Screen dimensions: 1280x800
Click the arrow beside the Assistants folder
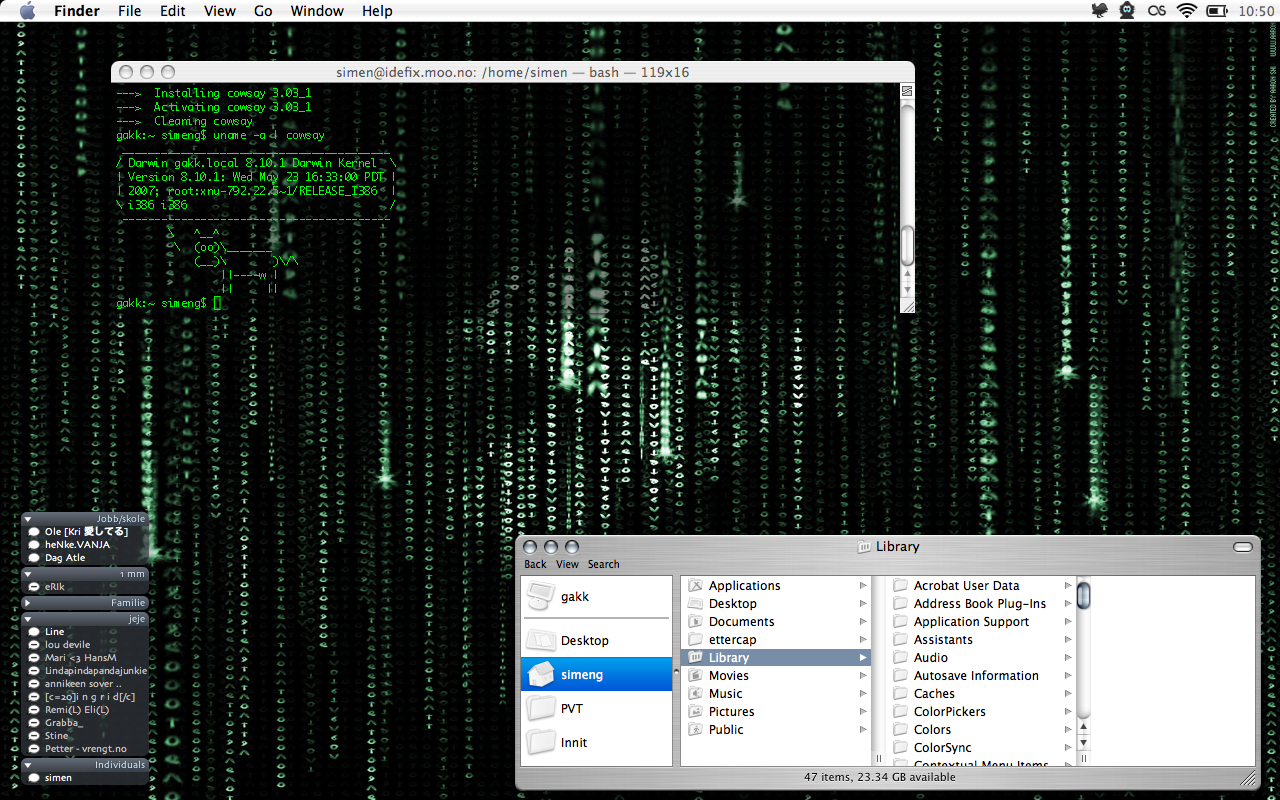(1068, 640)
